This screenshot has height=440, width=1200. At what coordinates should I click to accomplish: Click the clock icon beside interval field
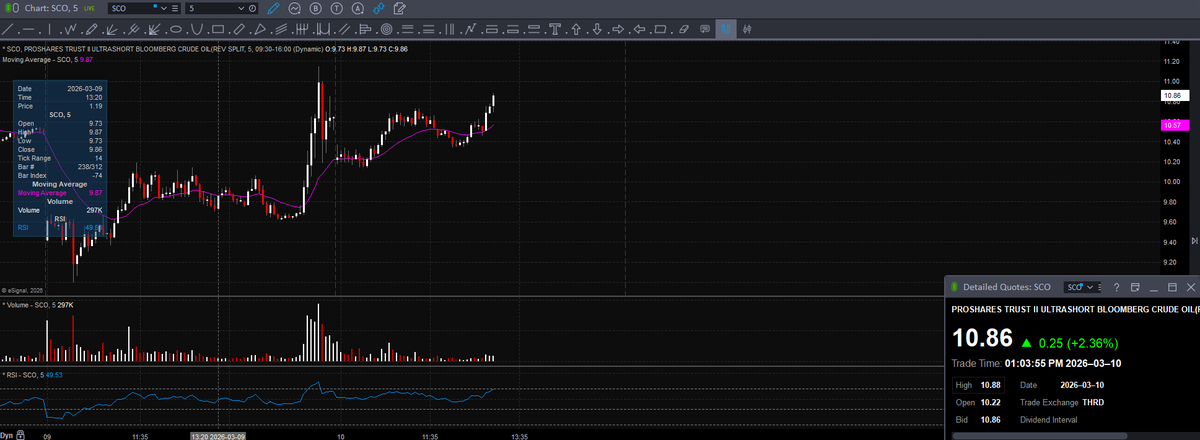click(x=252, y=8)
